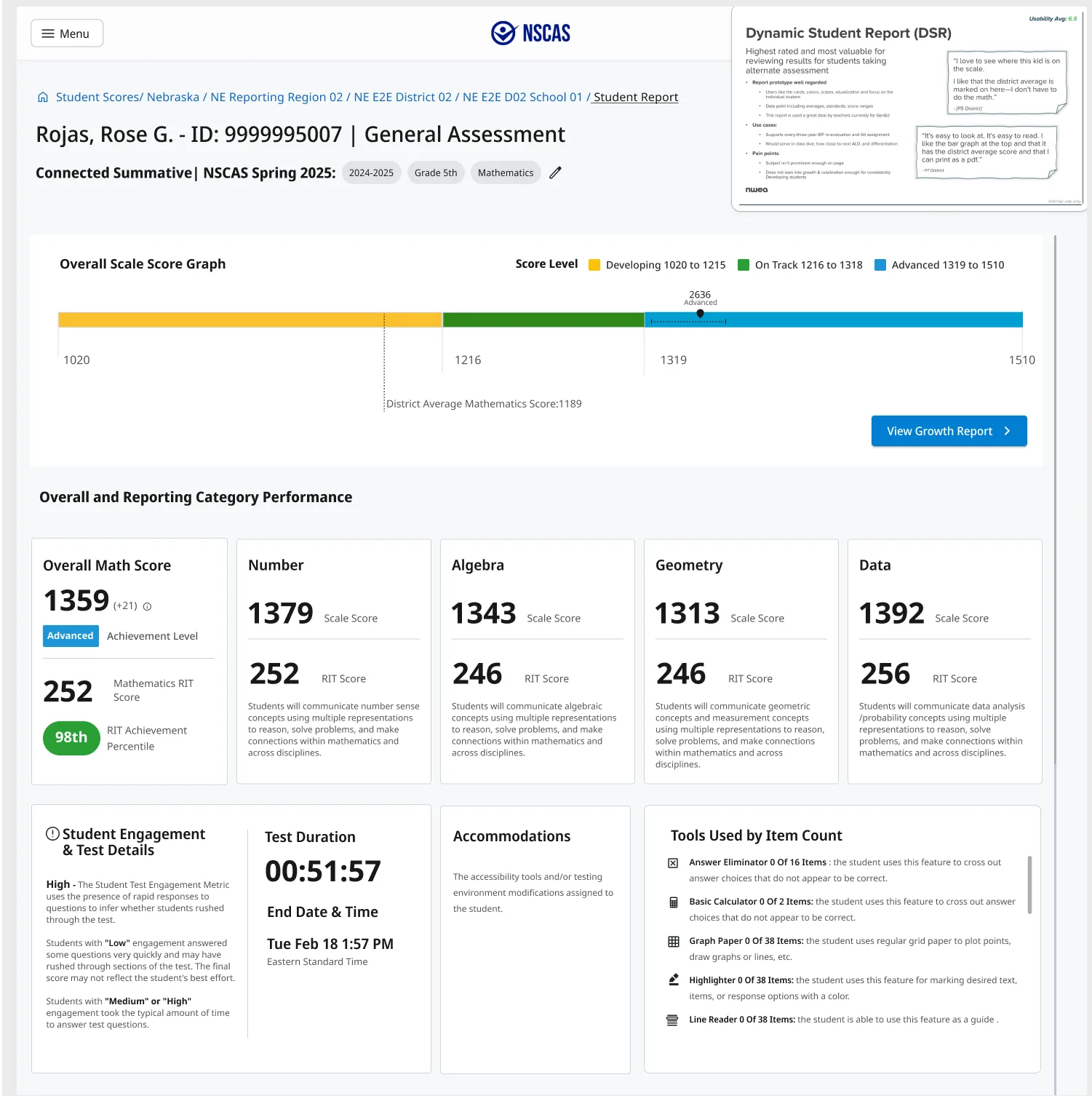Select the Grade 5th chip
1092x1096 pixels.
pyautogui.click(x=436, y=172)
